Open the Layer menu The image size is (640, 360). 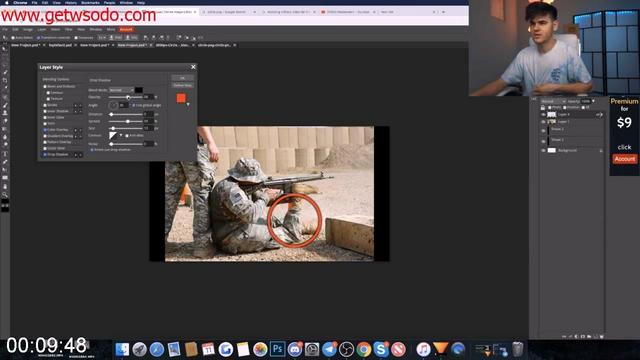[x=42, y=29]
